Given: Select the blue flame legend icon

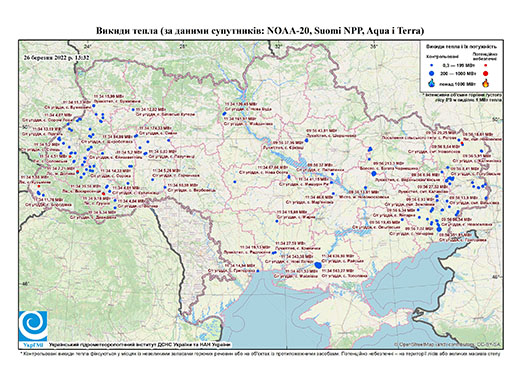Looking at the screenshot, I should (x=432, y=83).
